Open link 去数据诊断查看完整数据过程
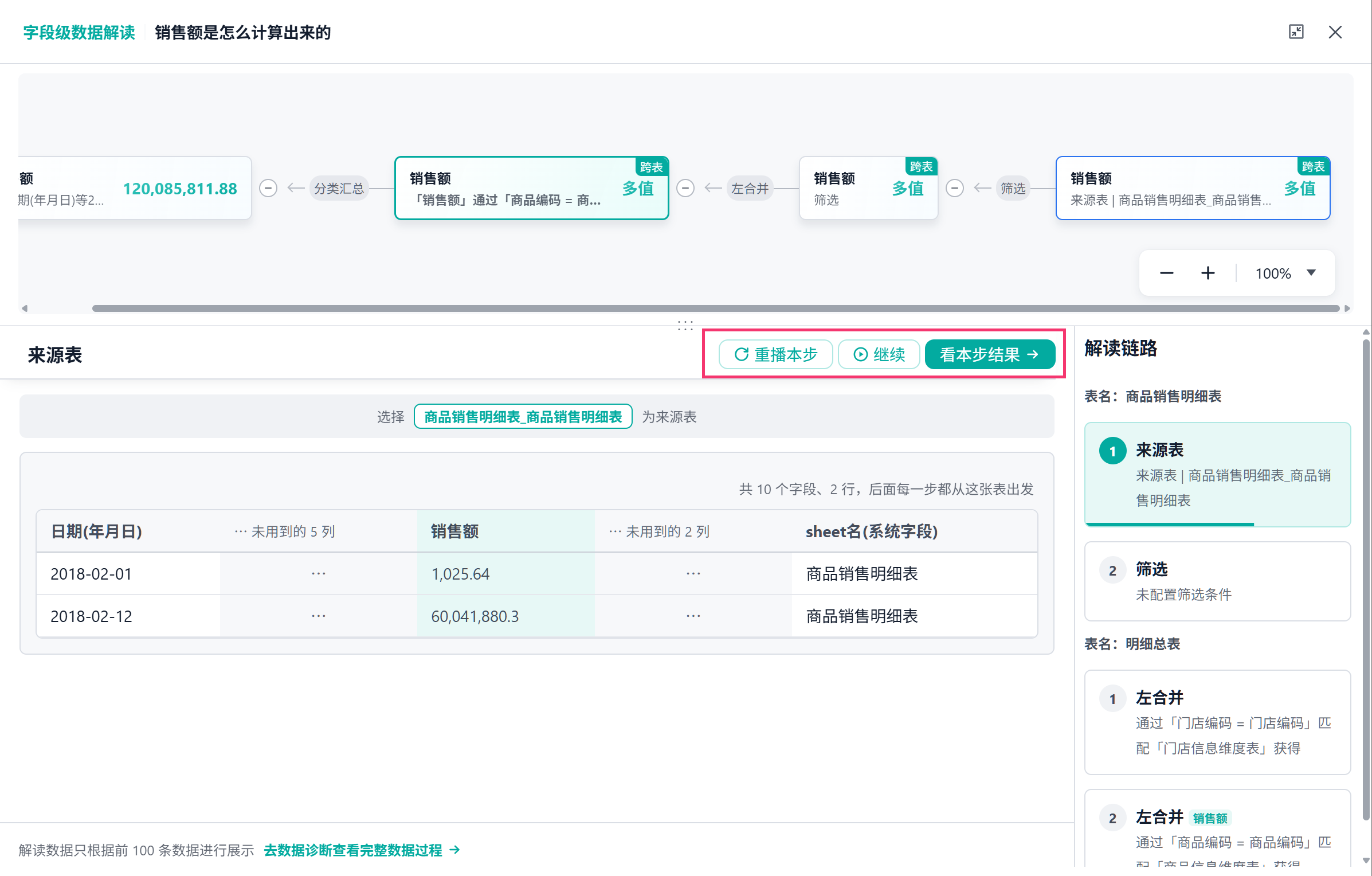Image resolution: width=1372 pixels, height=876 pixels. (362, 850)
